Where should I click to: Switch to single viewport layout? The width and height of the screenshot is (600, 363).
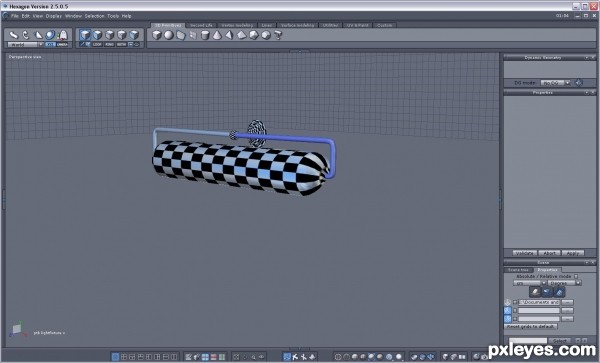[x=115, y=357]
